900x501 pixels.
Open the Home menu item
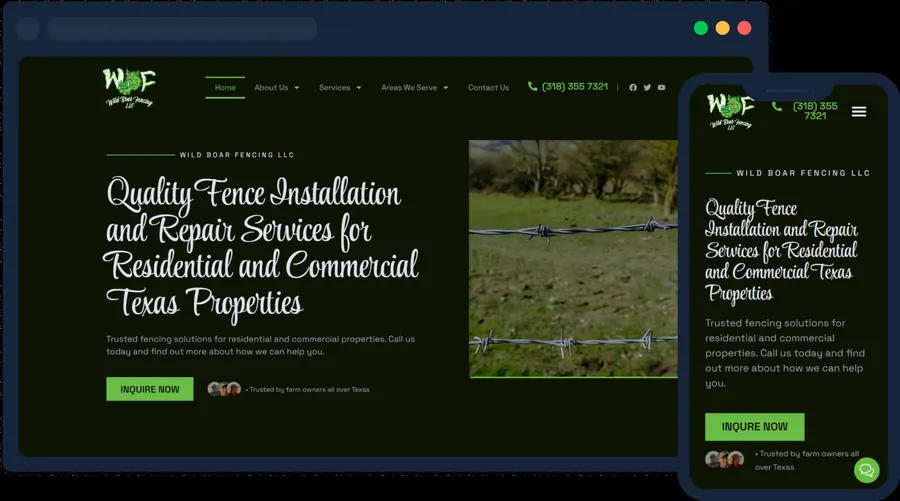tap(225, 87)
